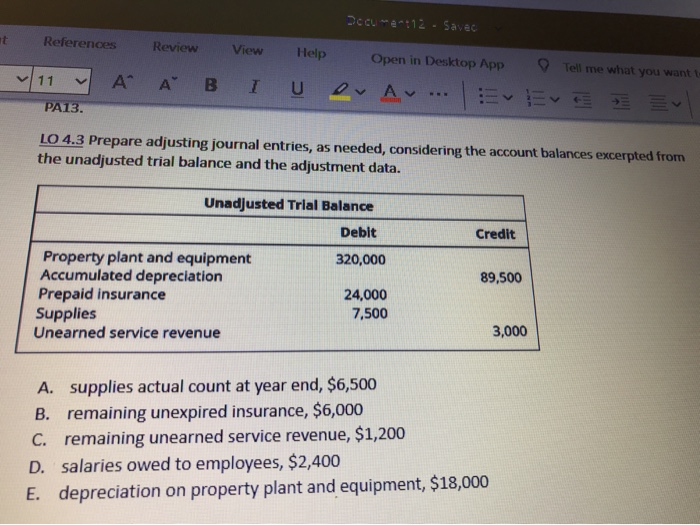Image resolution: width=700 pixels, height=525 pixels.
Task: Click Open in Desktop App
Action: pos(438,62)
